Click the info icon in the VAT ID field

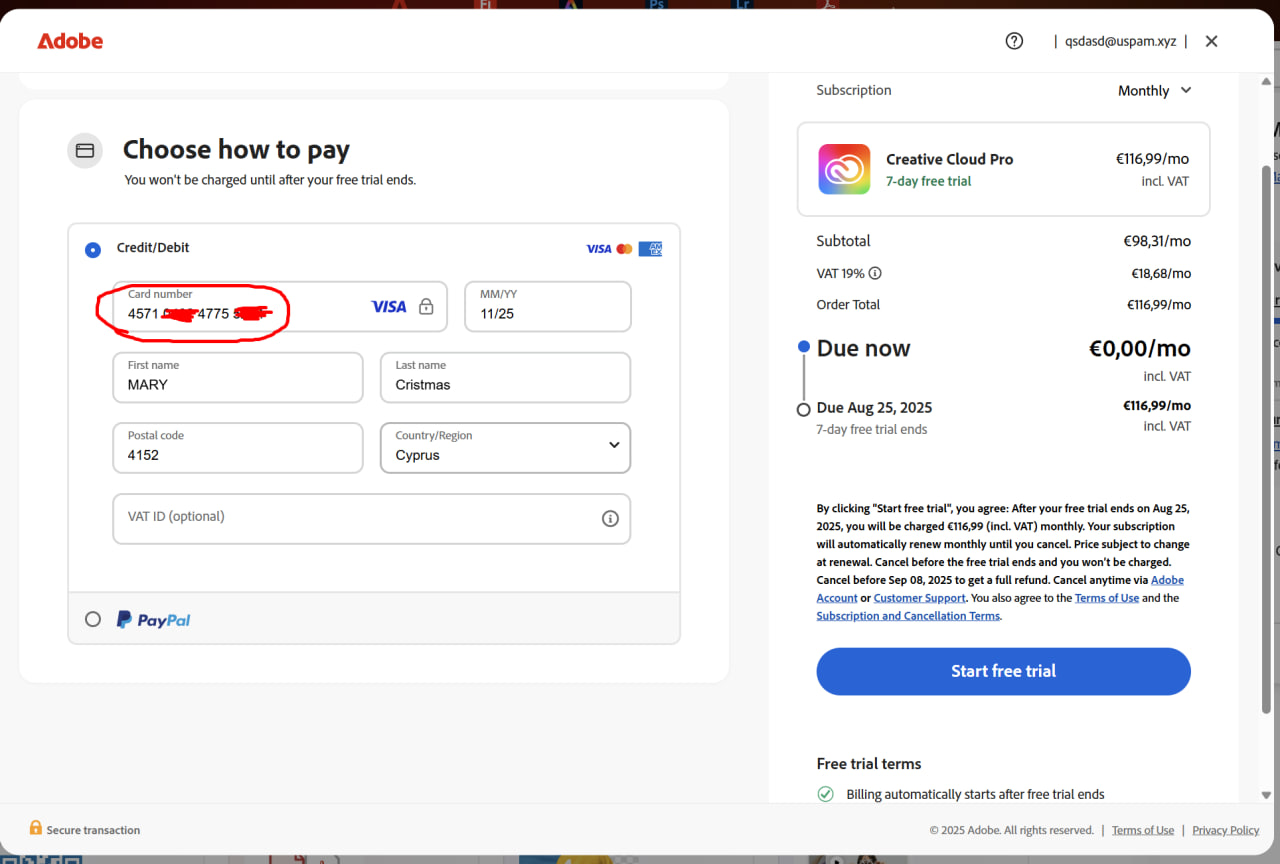pyautogui.click(x=610, y=518)
